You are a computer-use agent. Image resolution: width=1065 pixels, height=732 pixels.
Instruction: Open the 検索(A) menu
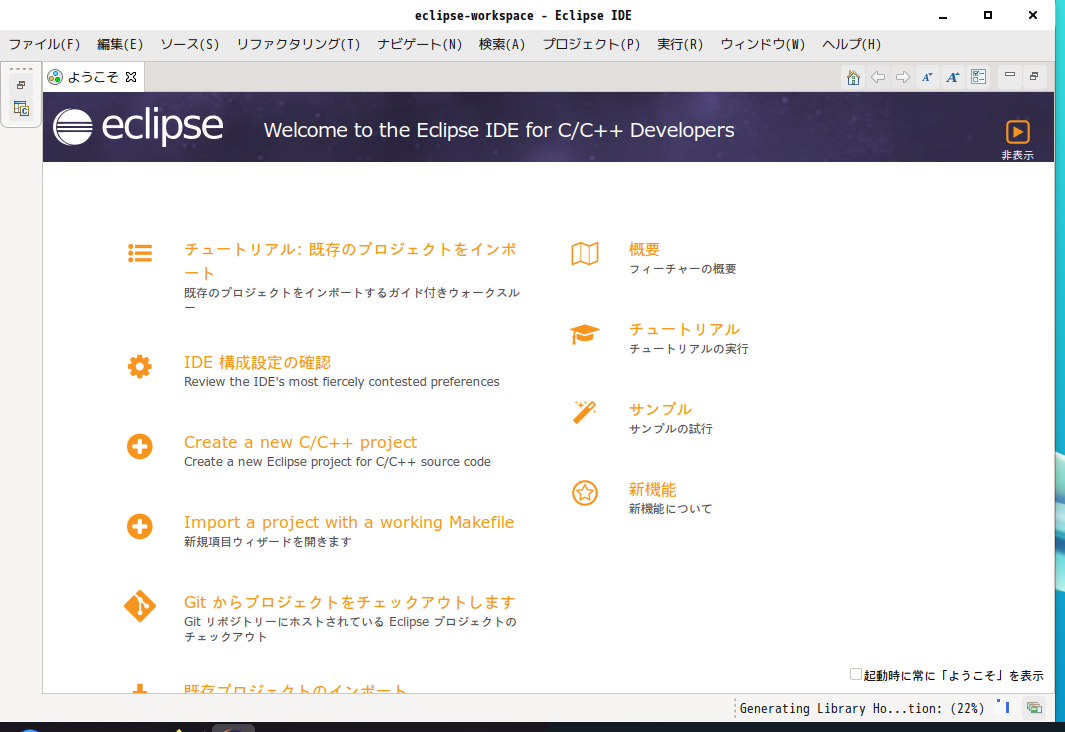[502, 45]
